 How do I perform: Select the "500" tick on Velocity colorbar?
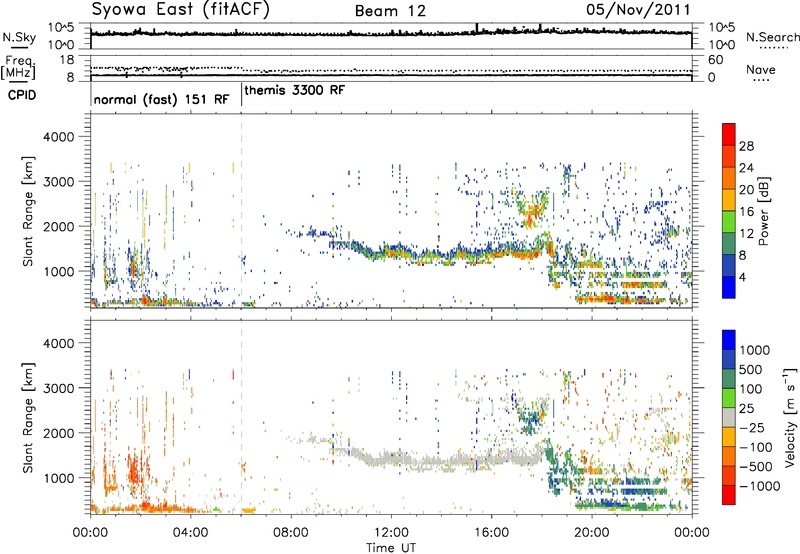(x=751, y=369)
